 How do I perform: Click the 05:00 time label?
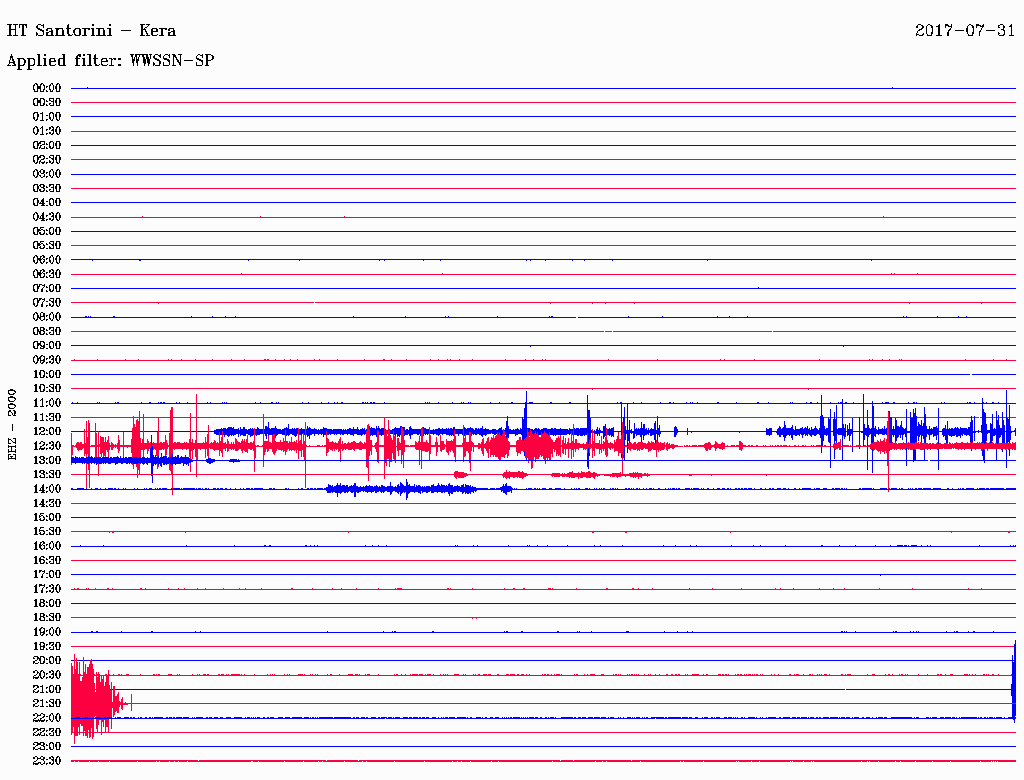47,231
